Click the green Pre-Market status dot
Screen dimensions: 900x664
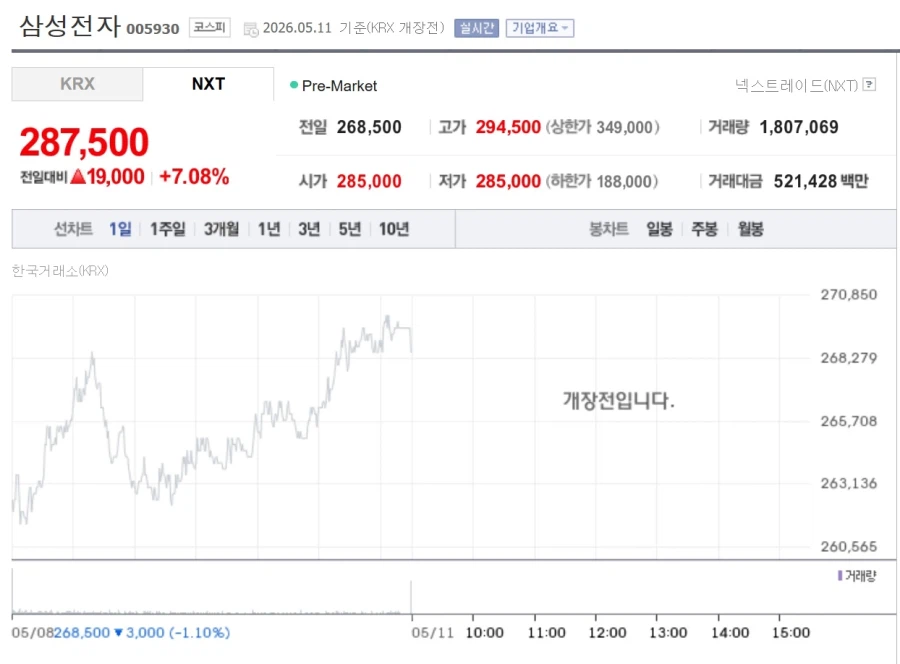[294, 85]
